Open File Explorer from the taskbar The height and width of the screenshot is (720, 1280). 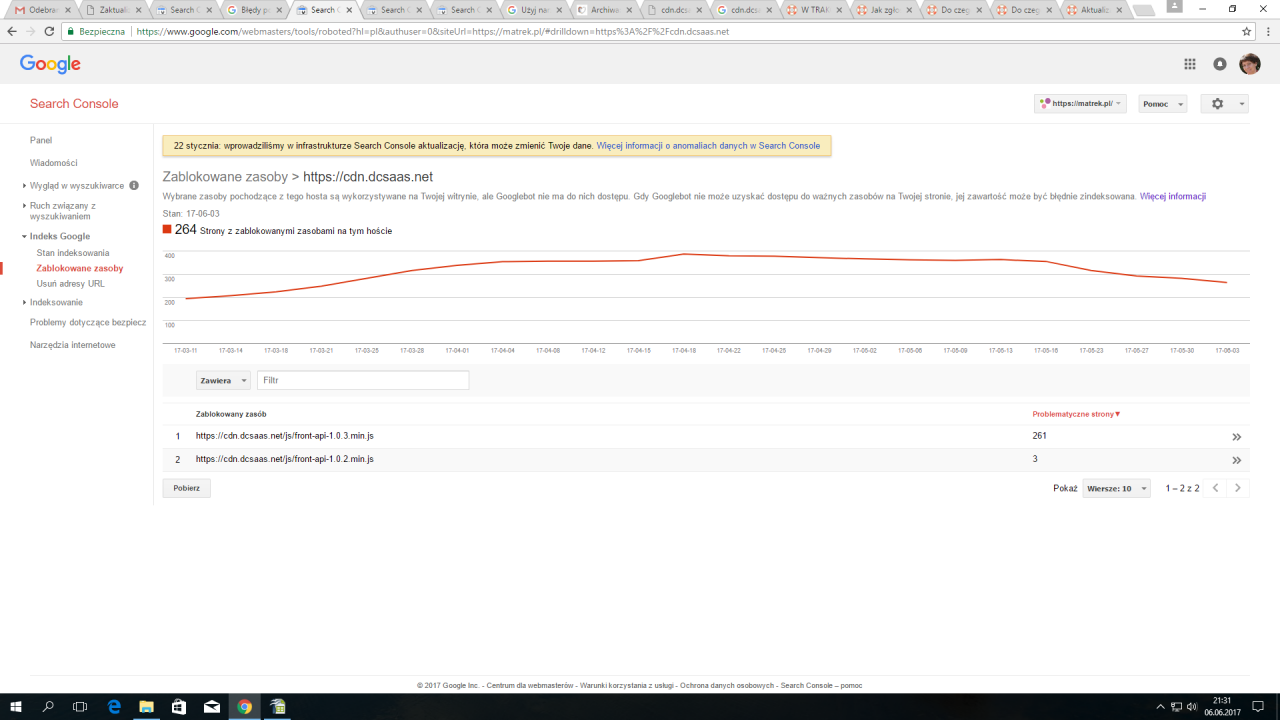point(146,706)
